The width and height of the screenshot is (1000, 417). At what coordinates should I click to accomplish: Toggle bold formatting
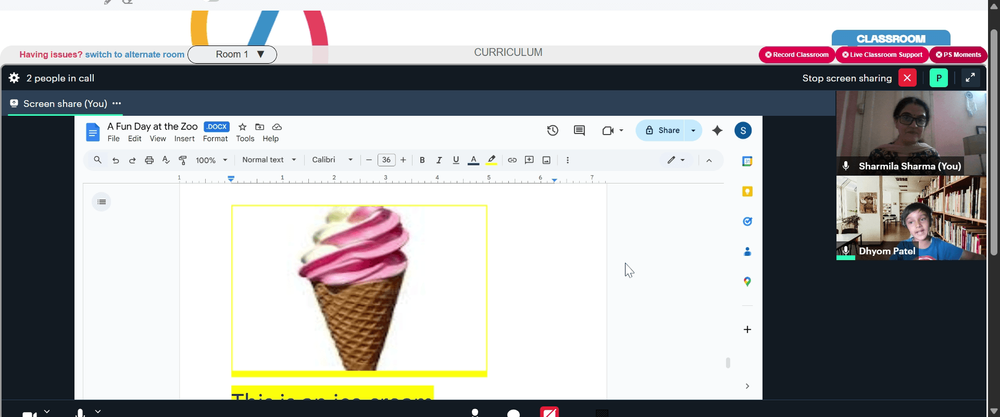[422, 160]
